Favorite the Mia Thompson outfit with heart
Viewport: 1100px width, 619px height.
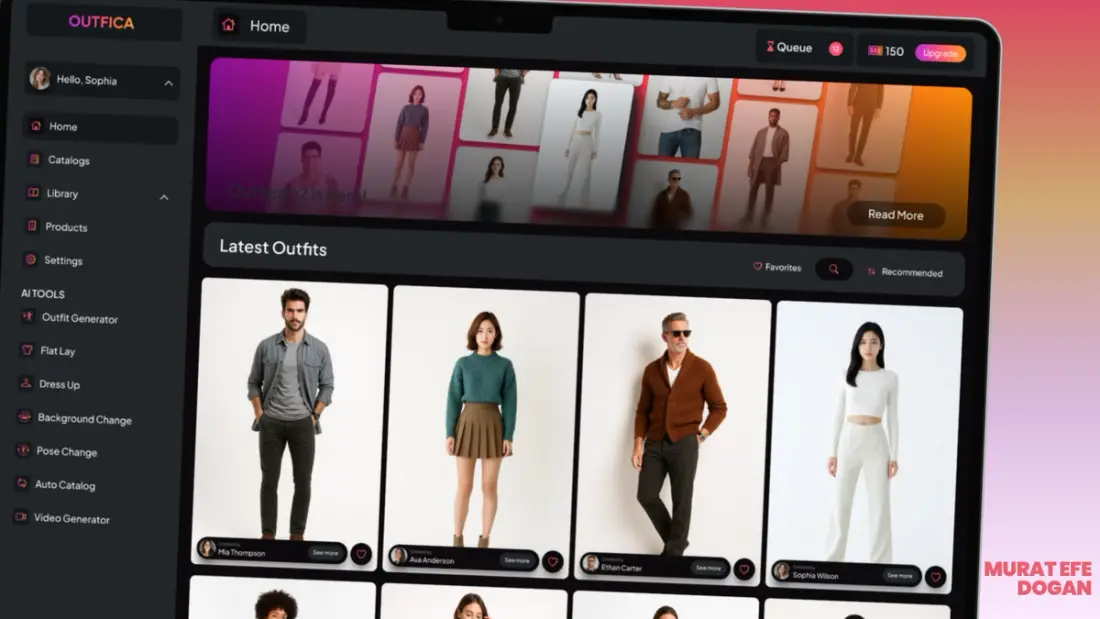click(361, 554)
